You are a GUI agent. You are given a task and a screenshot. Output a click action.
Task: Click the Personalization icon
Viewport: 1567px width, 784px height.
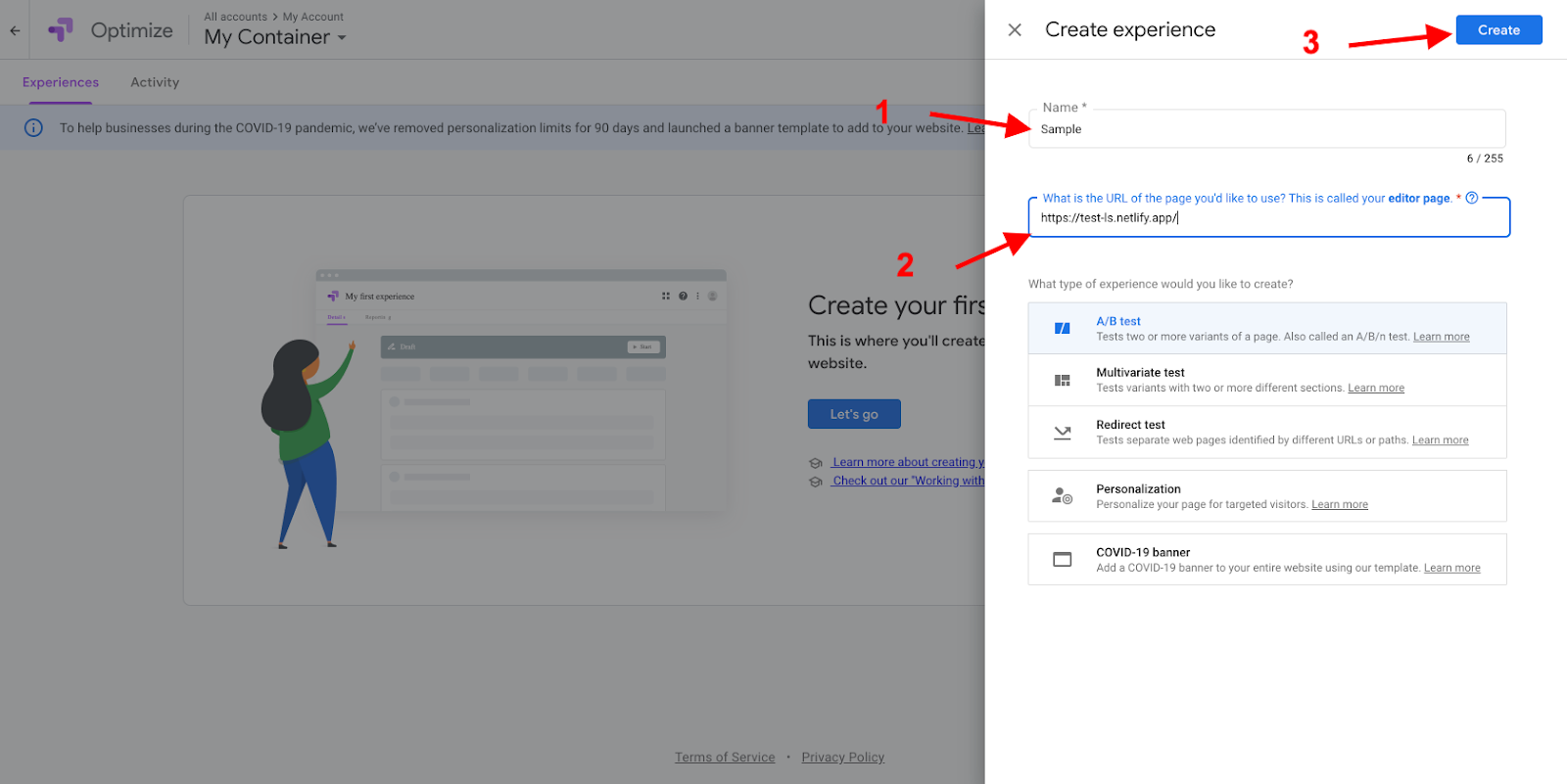1062,496
